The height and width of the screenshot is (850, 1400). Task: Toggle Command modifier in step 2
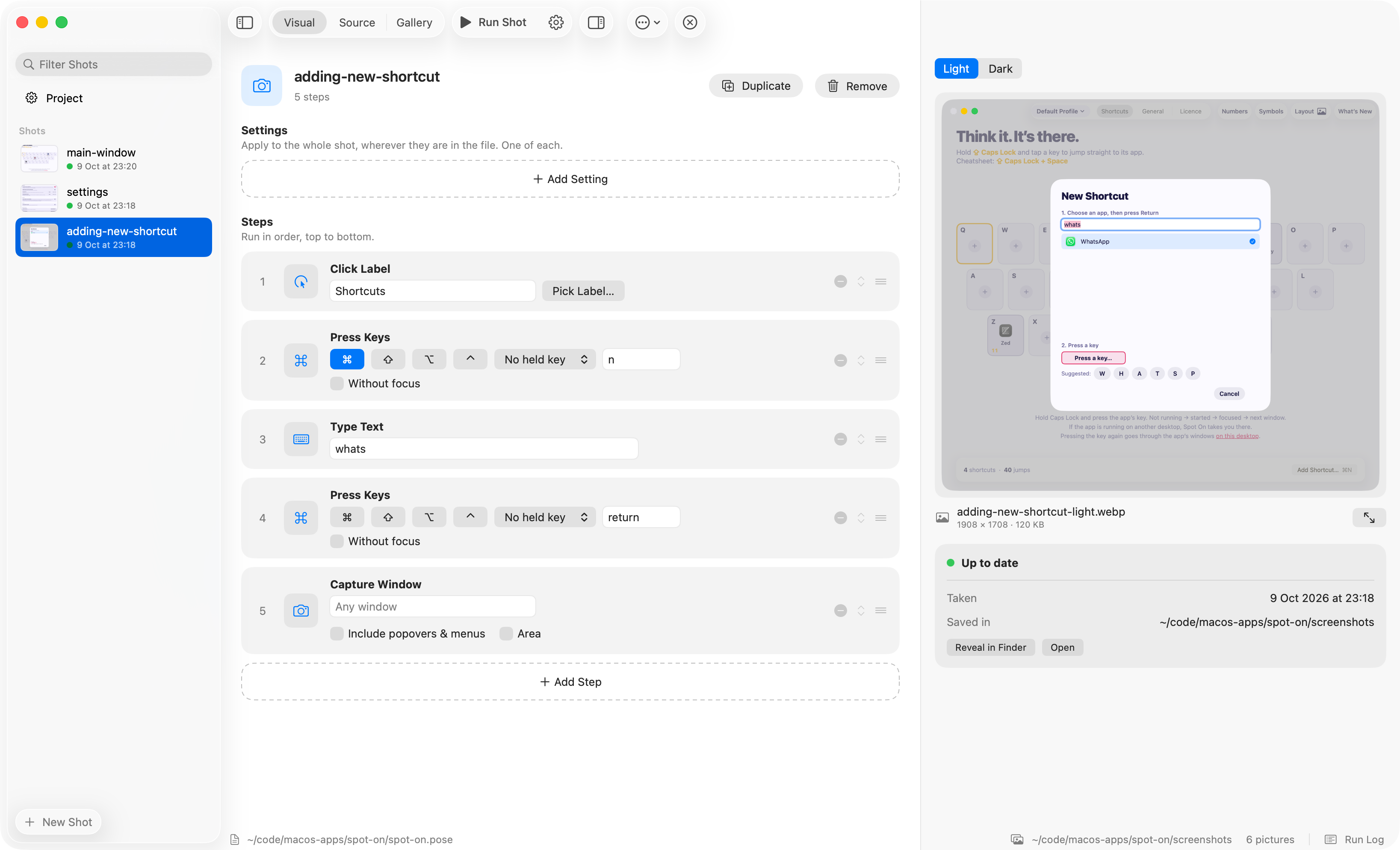(347, 359)
